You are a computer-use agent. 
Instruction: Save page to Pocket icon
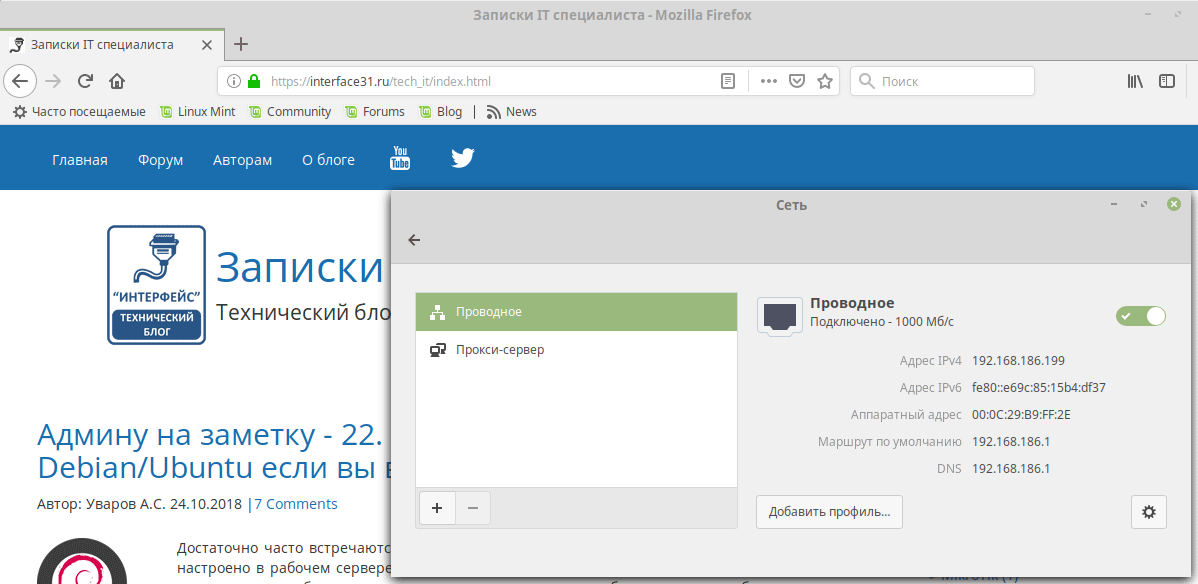pos(796,81)
